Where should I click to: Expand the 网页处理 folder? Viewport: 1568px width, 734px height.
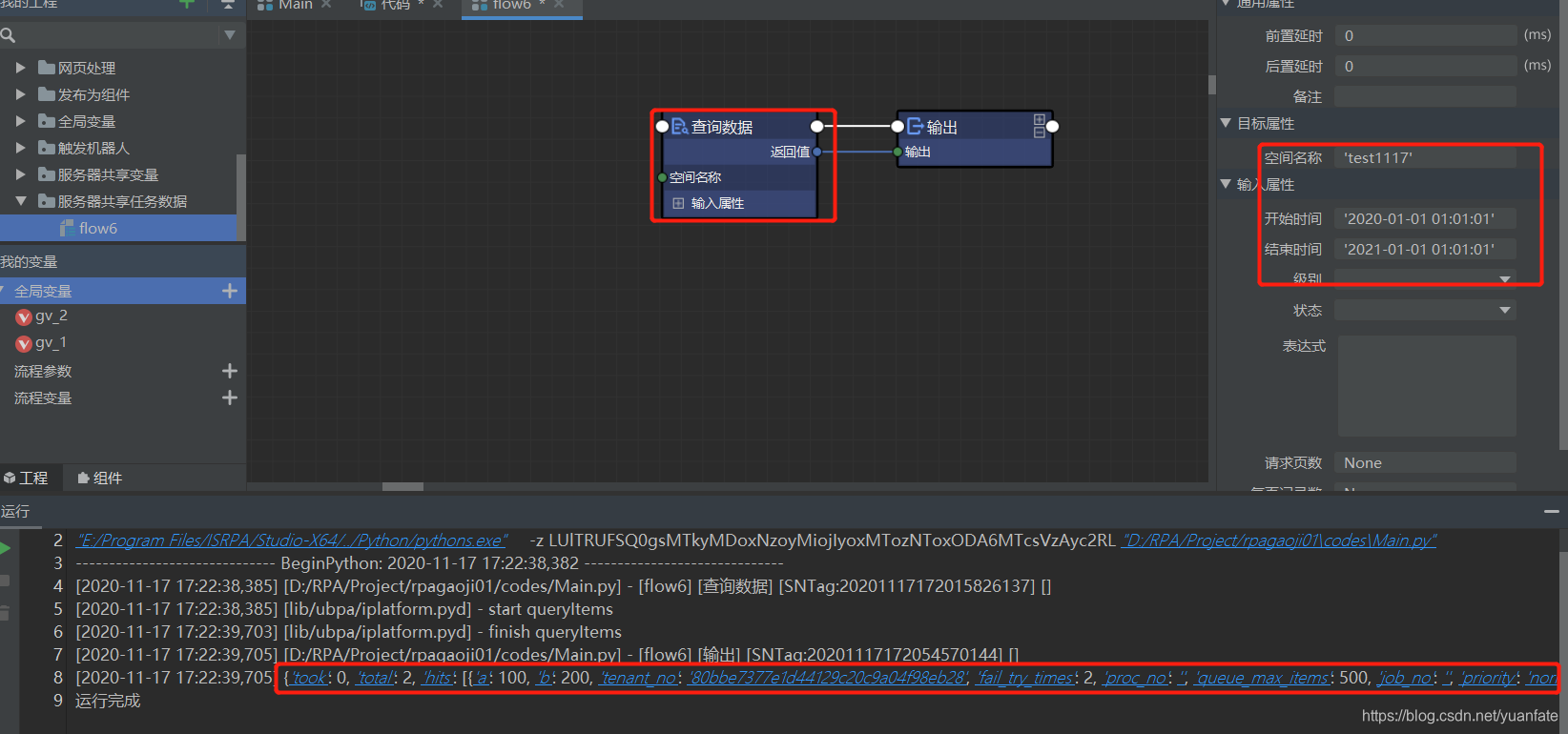click(20, 68)
